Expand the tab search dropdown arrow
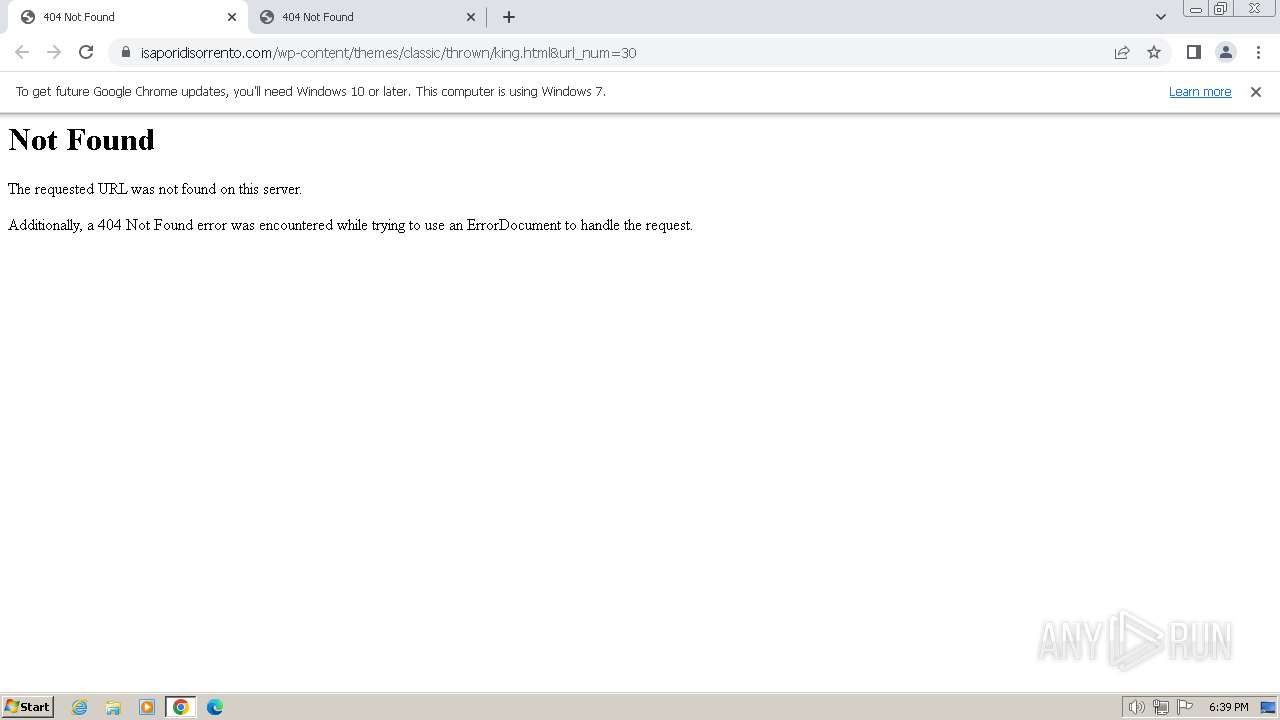Viewport: 1280px width, 720px height. pyautogui.click(x=1160, y=17)
